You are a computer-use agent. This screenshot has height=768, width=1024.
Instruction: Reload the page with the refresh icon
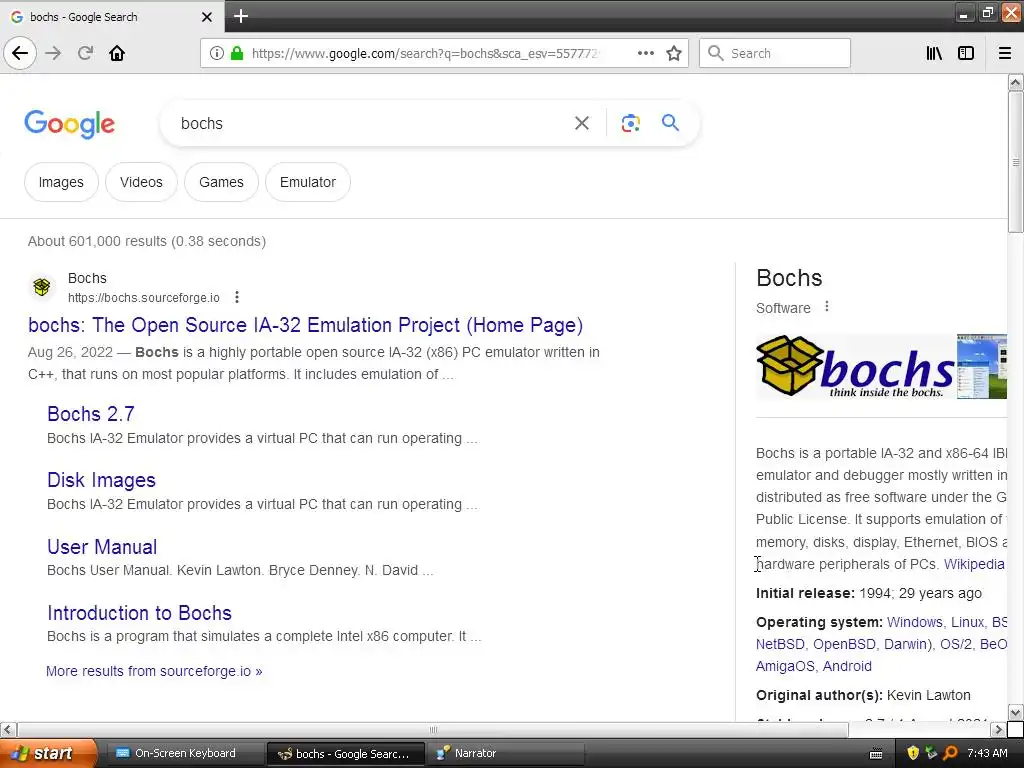tap(85, 53)
